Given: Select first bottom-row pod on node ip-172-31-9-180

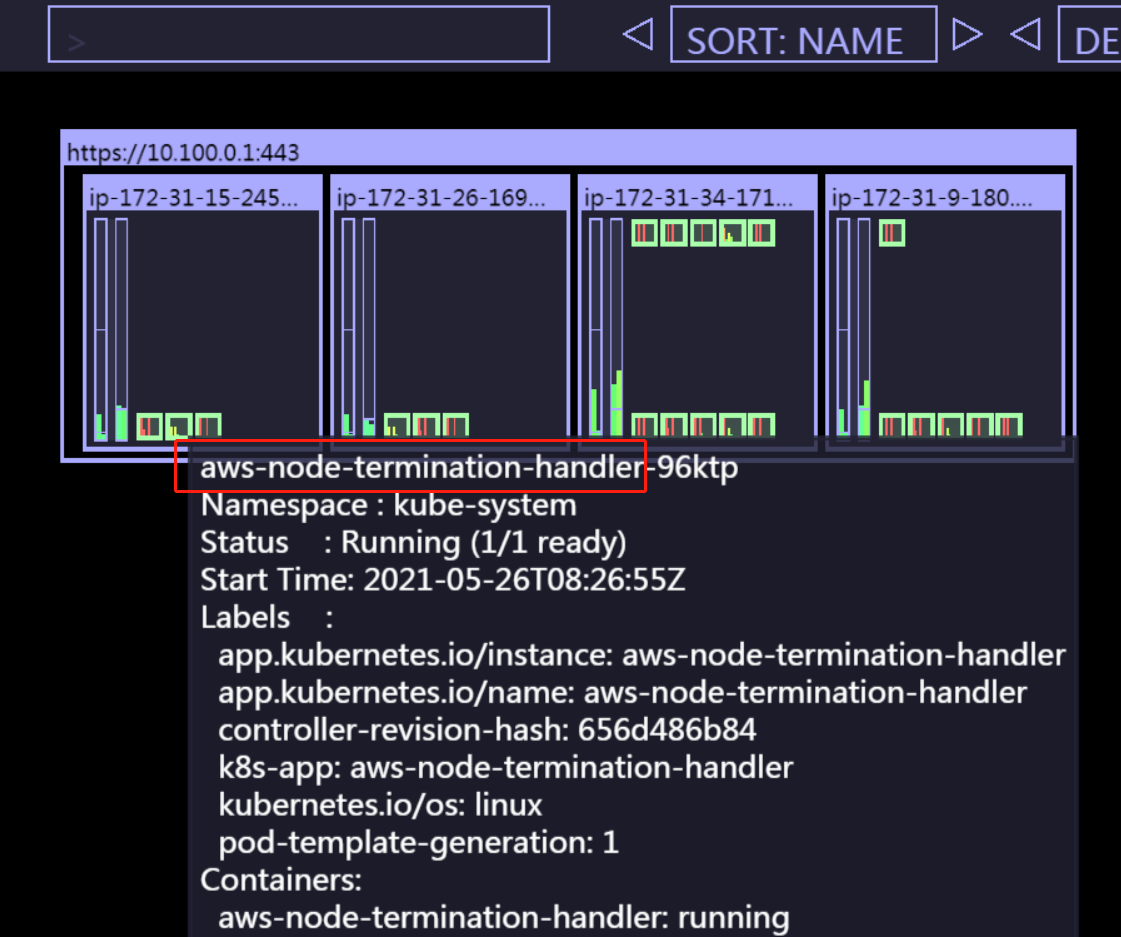Looking at the screenshot, I should (x=892, y=425).
